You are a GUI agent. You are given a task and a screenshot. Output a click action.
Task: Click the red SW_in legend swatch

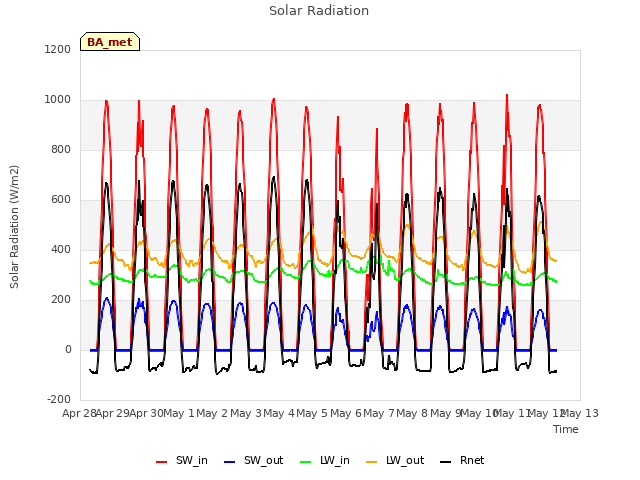162,462
